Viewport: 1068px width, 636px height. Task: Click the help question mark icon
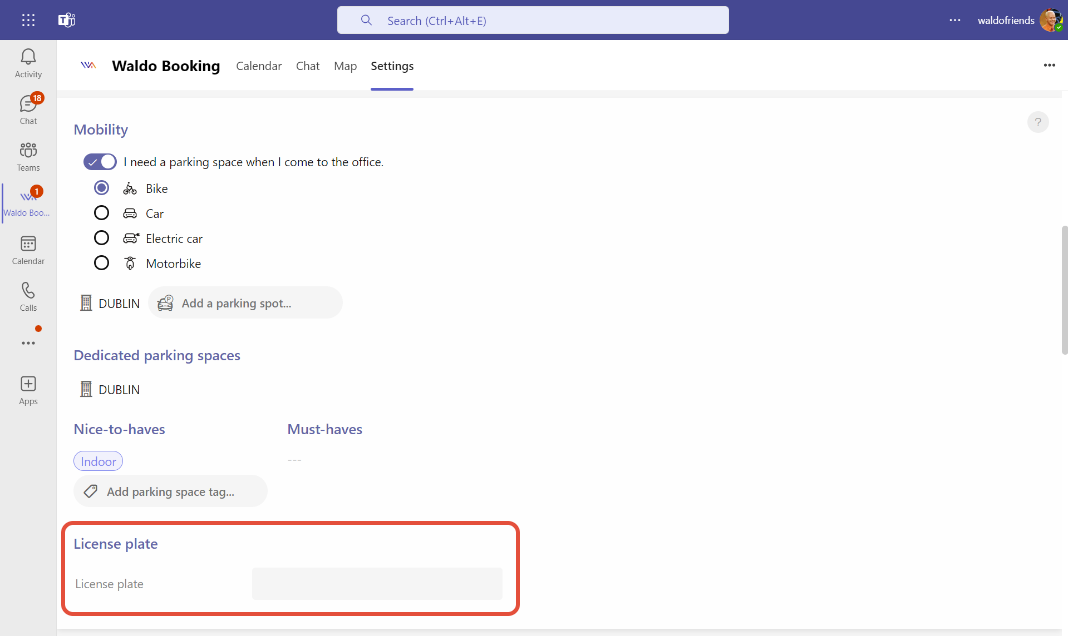[x=1037, y=123]
